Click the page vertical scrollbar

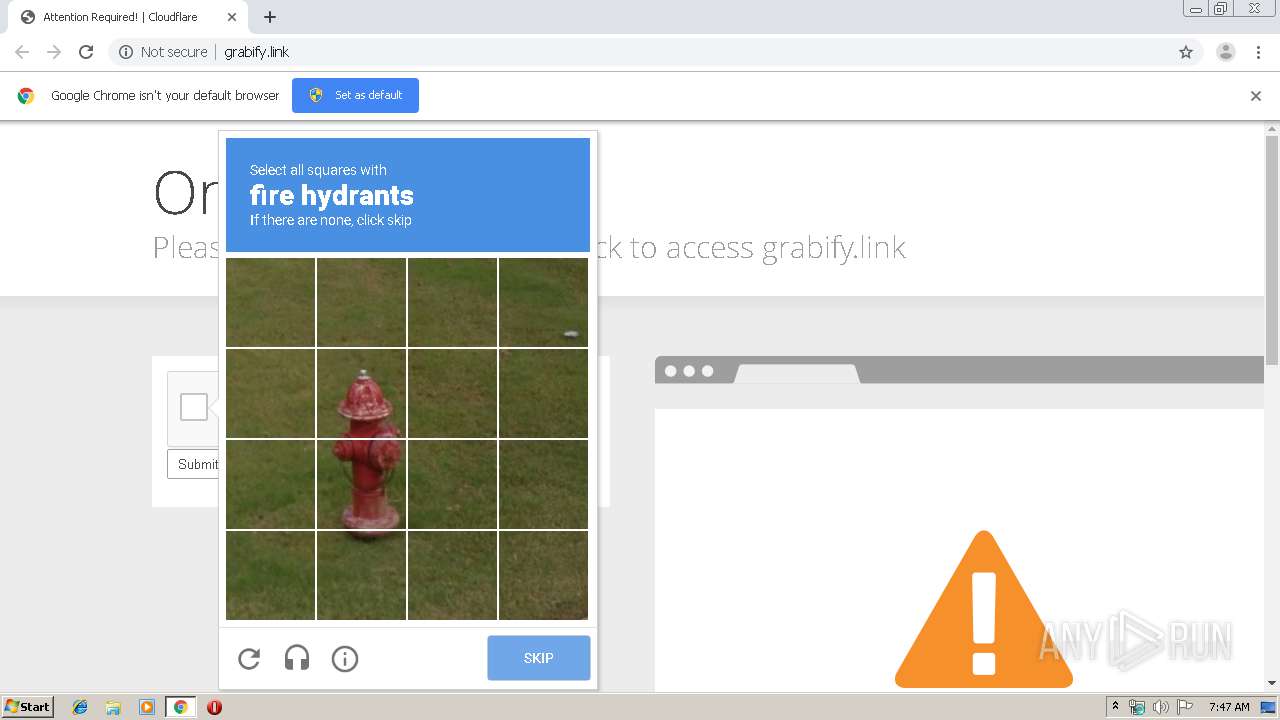coord(1272,250)
